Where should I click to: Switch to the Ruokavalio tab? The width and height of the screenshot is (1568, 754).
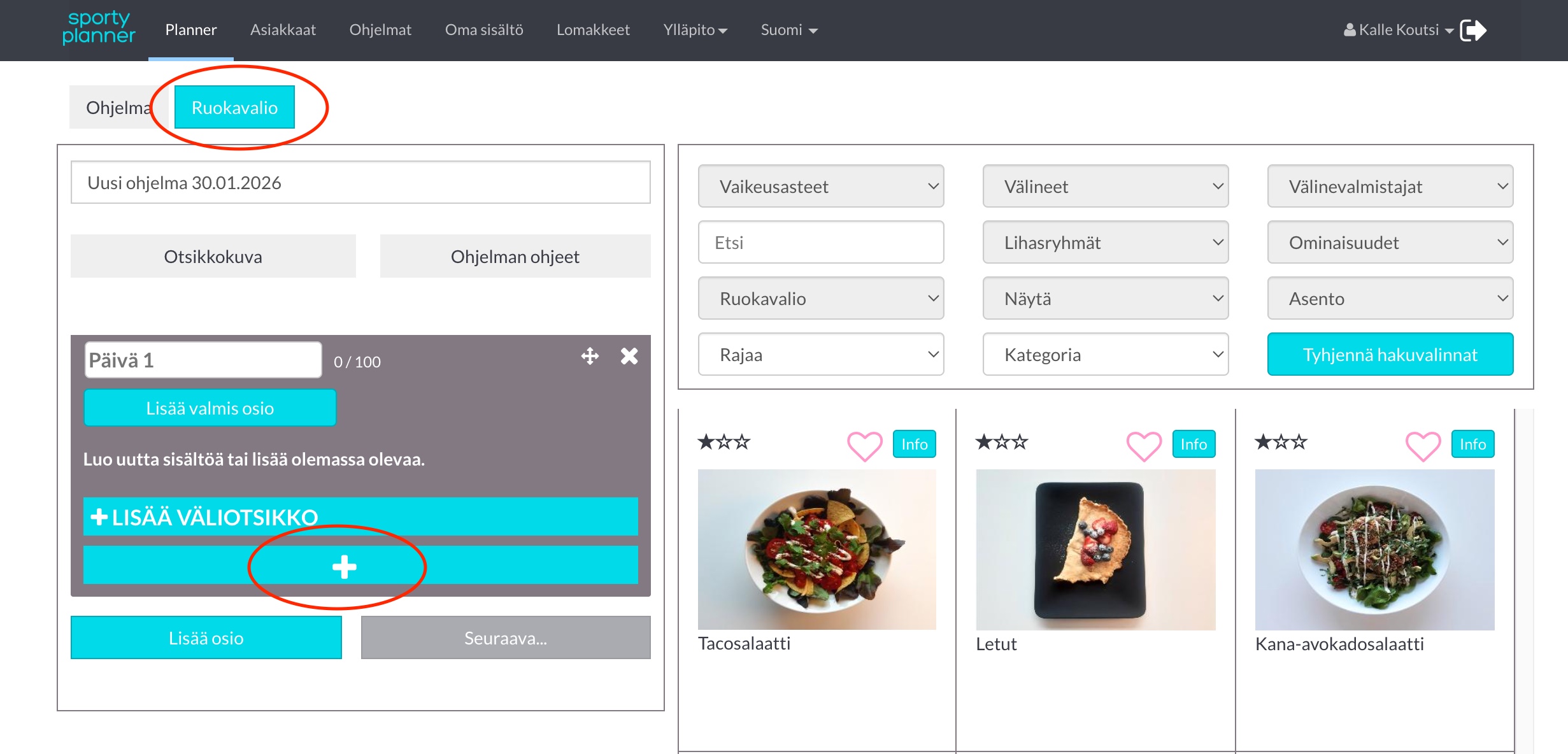tap(234, 108)
